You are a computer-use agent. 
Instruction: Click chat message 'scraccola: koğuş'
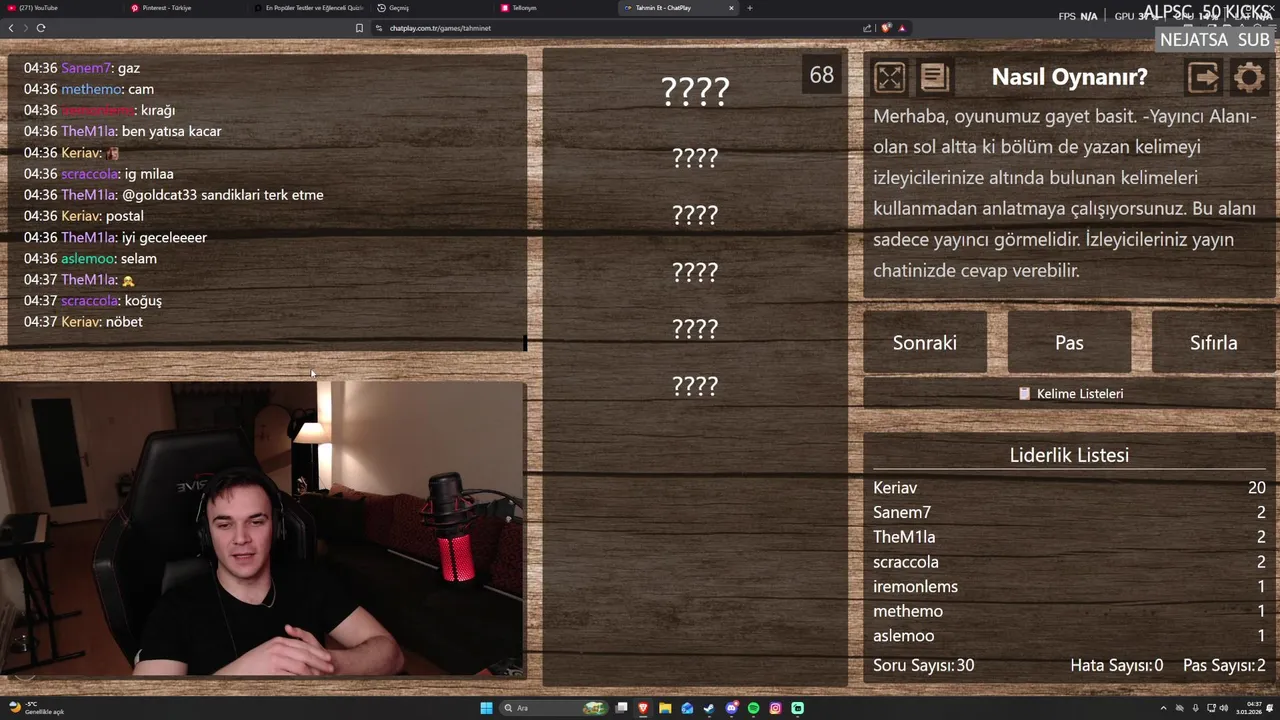tap(93, 301)
